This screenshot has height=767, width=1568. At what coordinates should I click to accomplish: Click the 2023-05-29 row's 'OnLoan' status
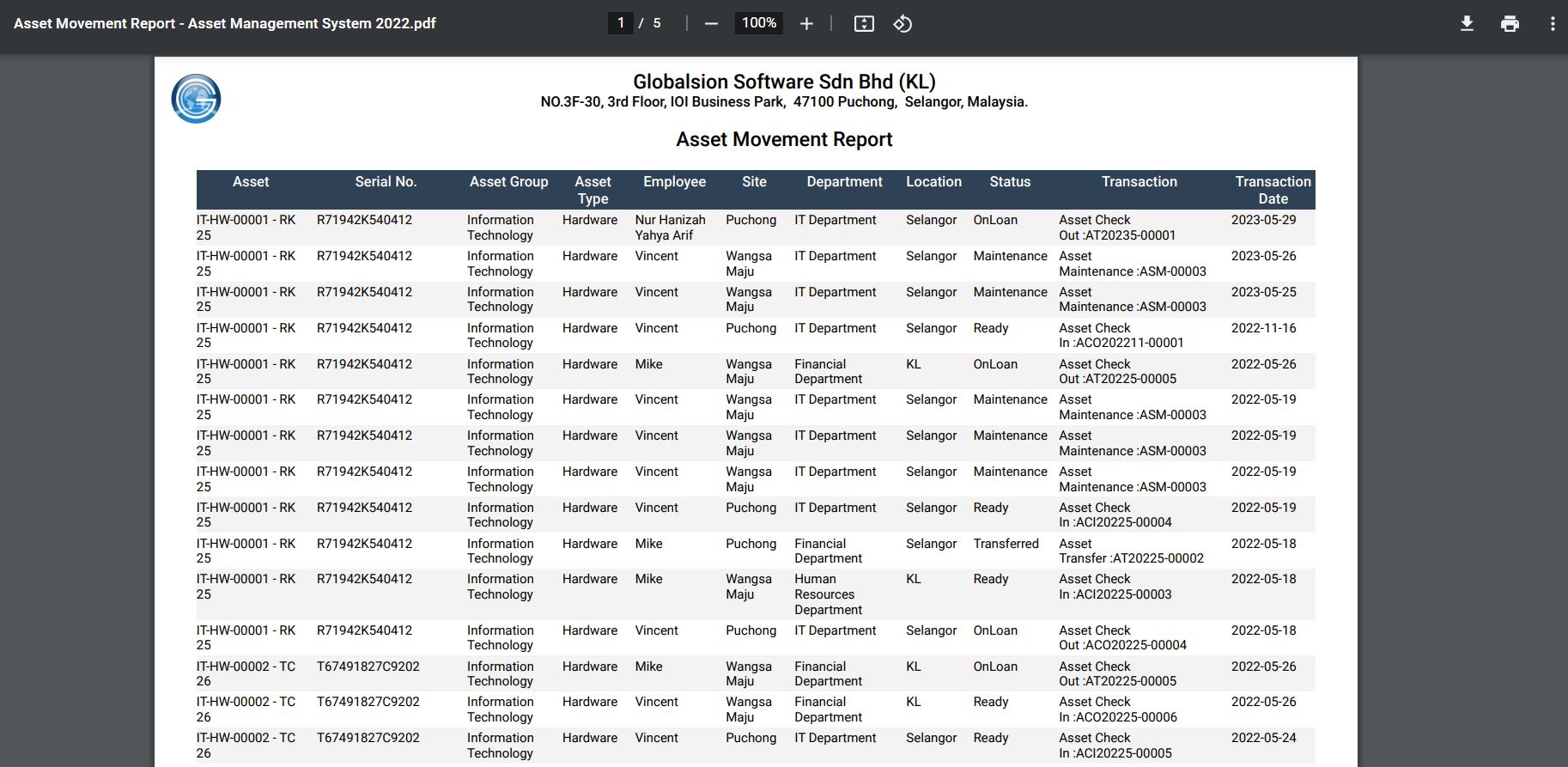(995, 220)
